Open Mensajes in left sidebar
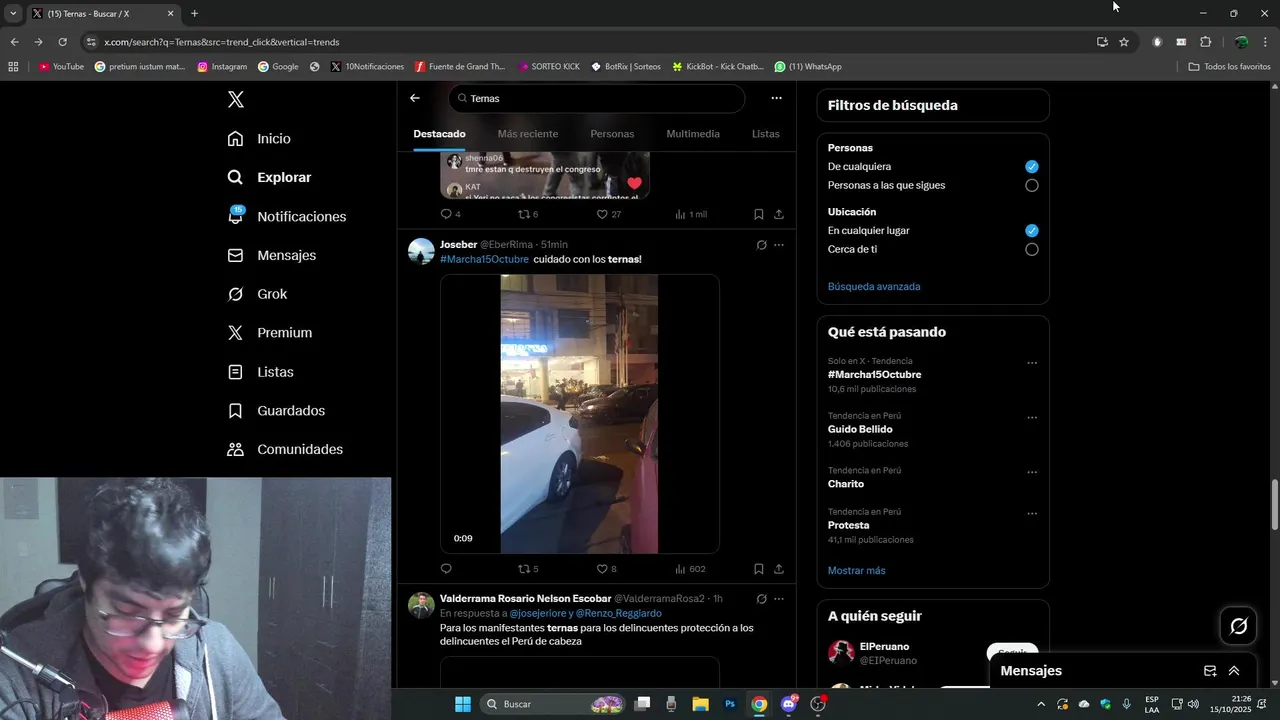This screenshot has height=720, width=1280. coord(271,255)
